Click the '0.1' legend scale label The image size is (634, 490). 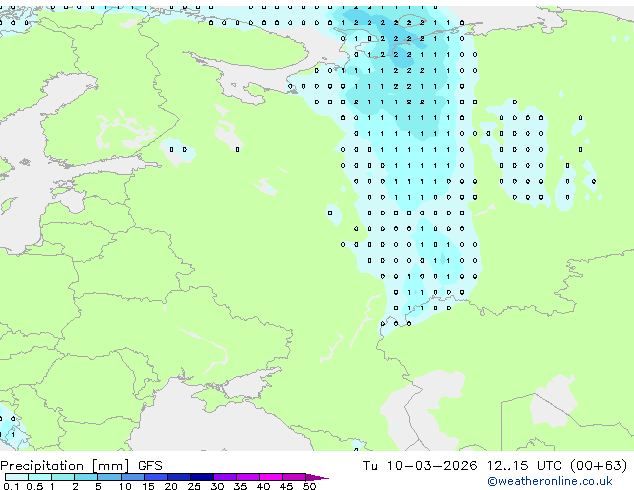tap(11, 486)
